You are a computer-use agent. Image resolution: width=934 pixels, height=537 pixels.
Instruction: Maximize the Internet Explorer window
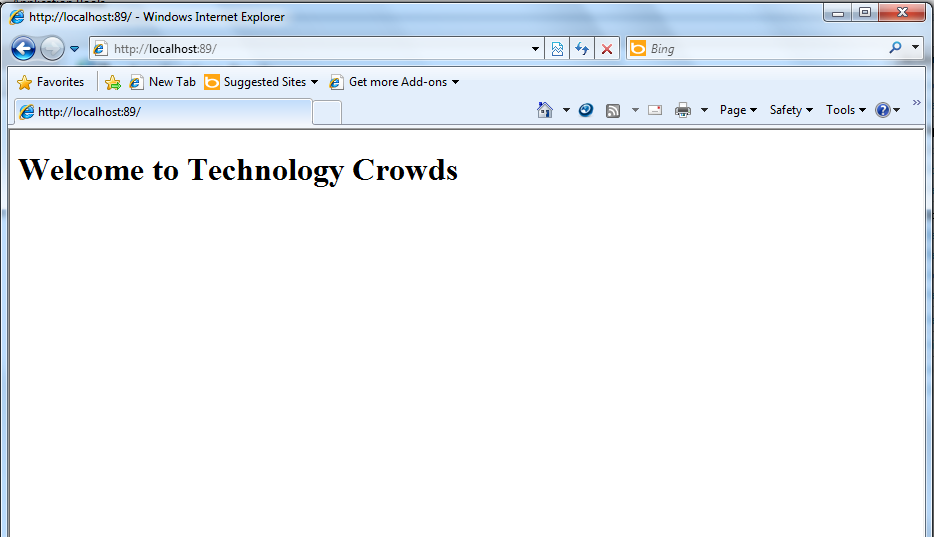pos(865,13)
